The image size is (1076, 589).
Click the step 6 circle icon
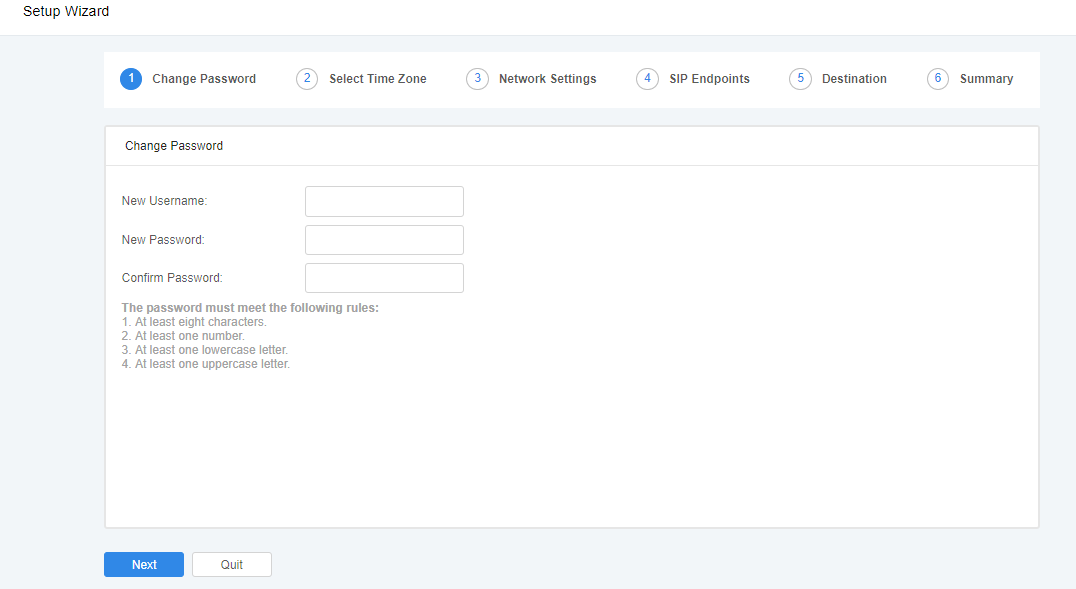[x=938, y=79]
